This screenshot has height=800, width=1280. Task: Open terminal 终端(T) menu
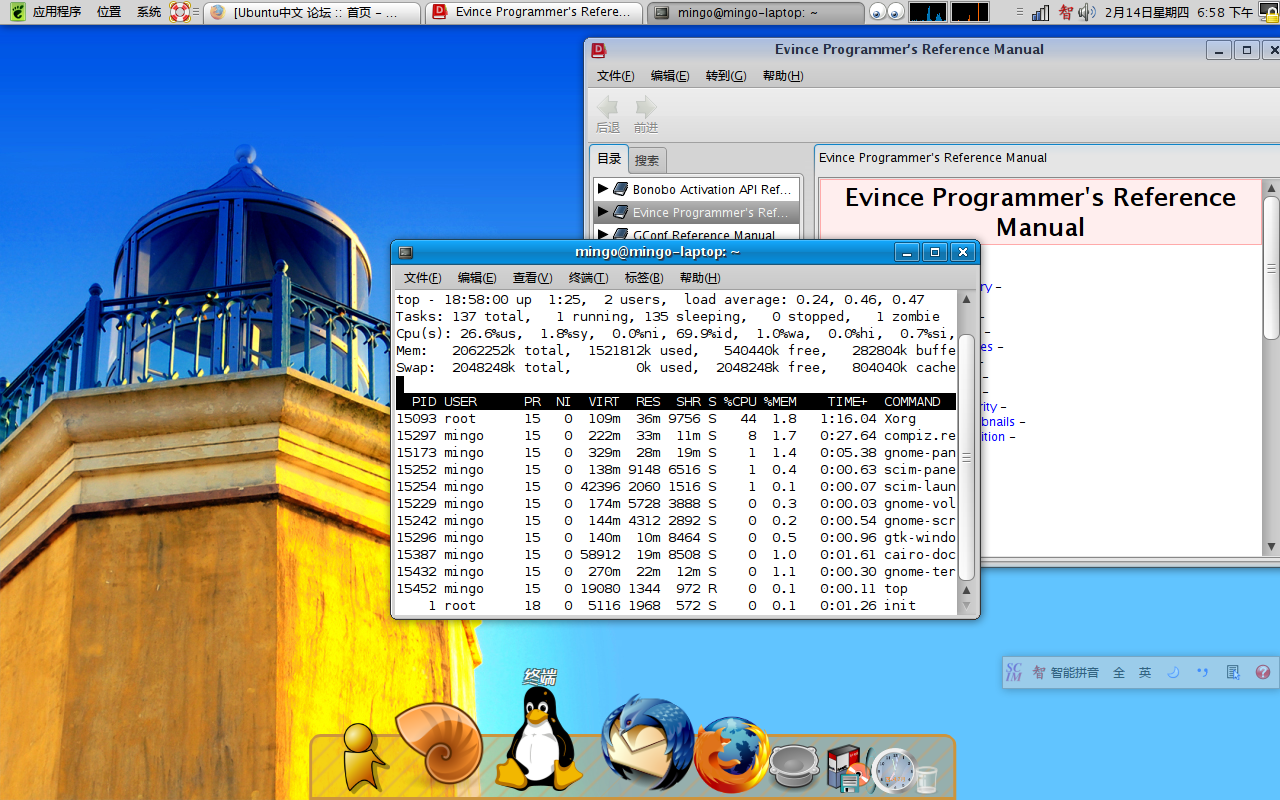coord(588,278)
